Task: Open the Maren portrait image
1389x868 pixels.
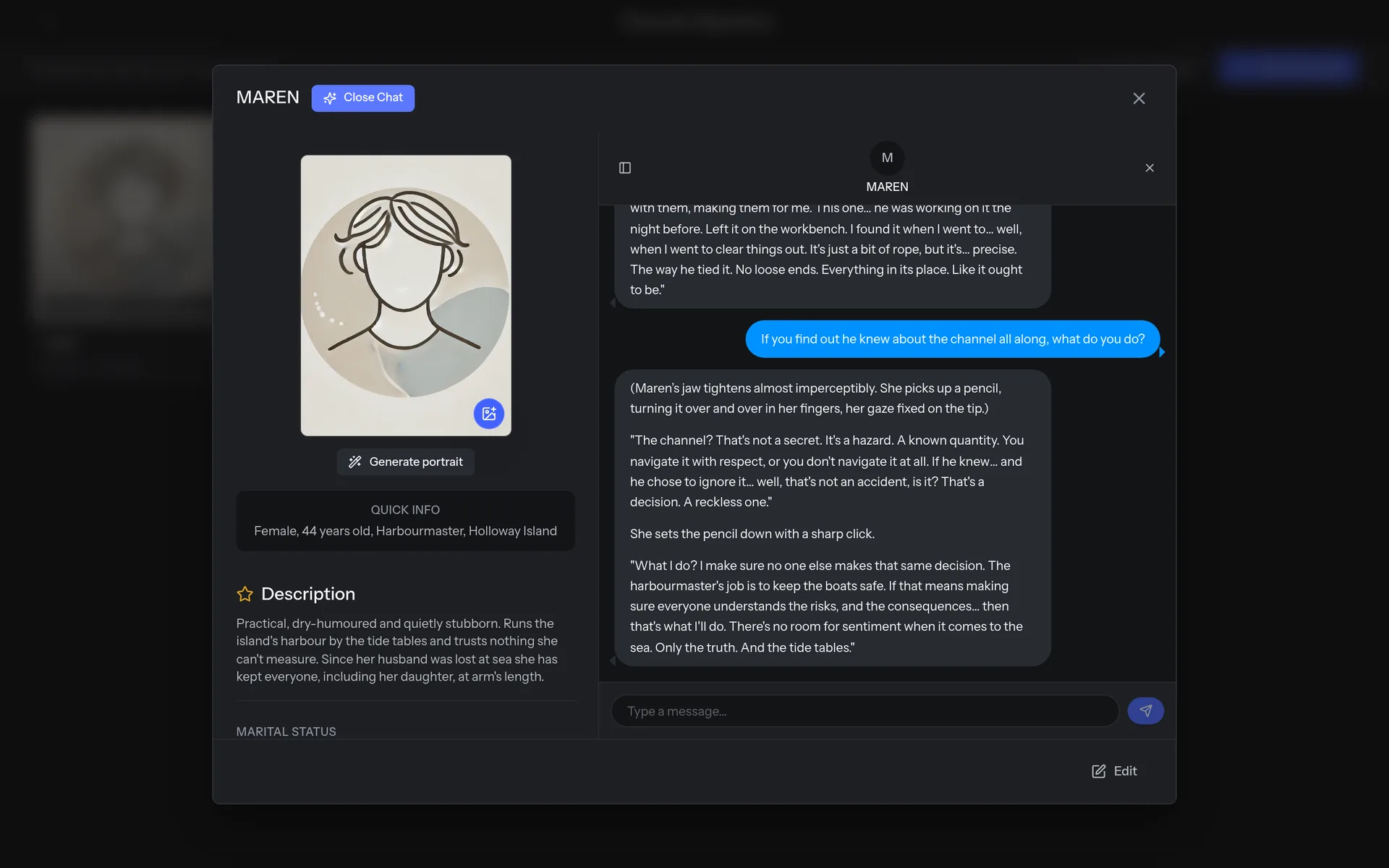Action: [x=406, y=295]
